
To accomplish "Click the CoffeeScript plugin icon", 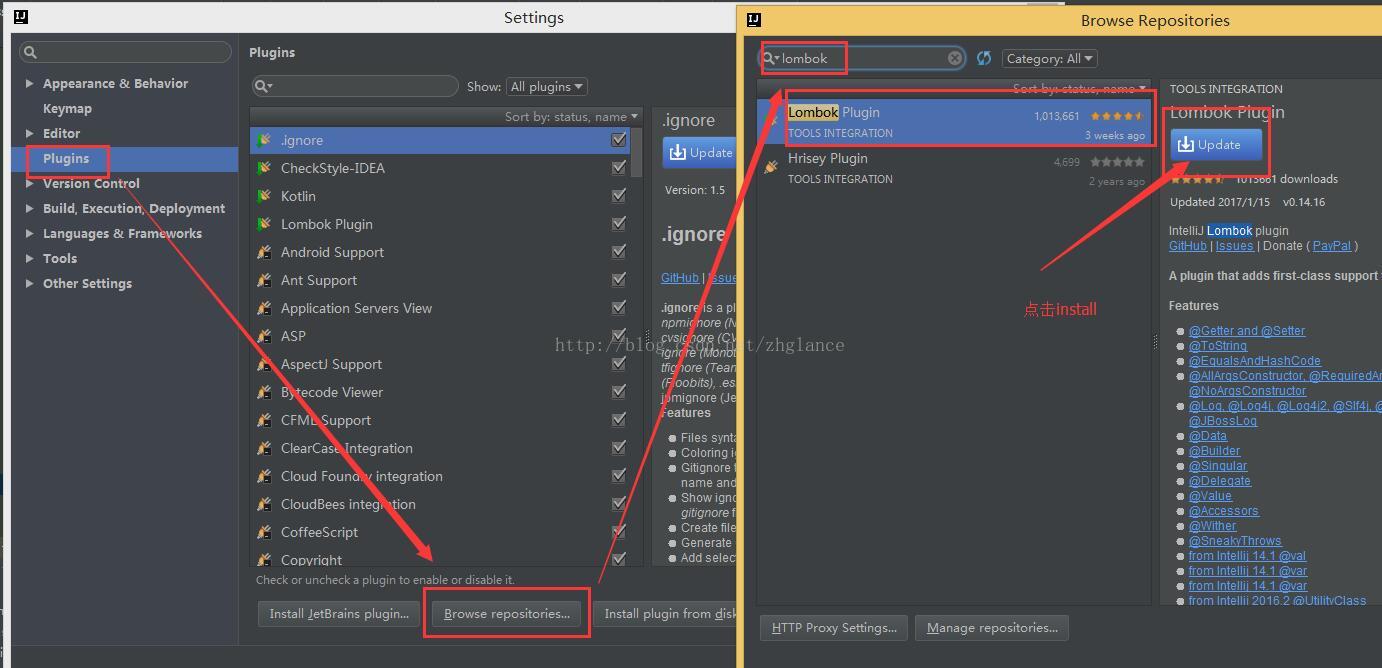I will (x=264, y=532).
